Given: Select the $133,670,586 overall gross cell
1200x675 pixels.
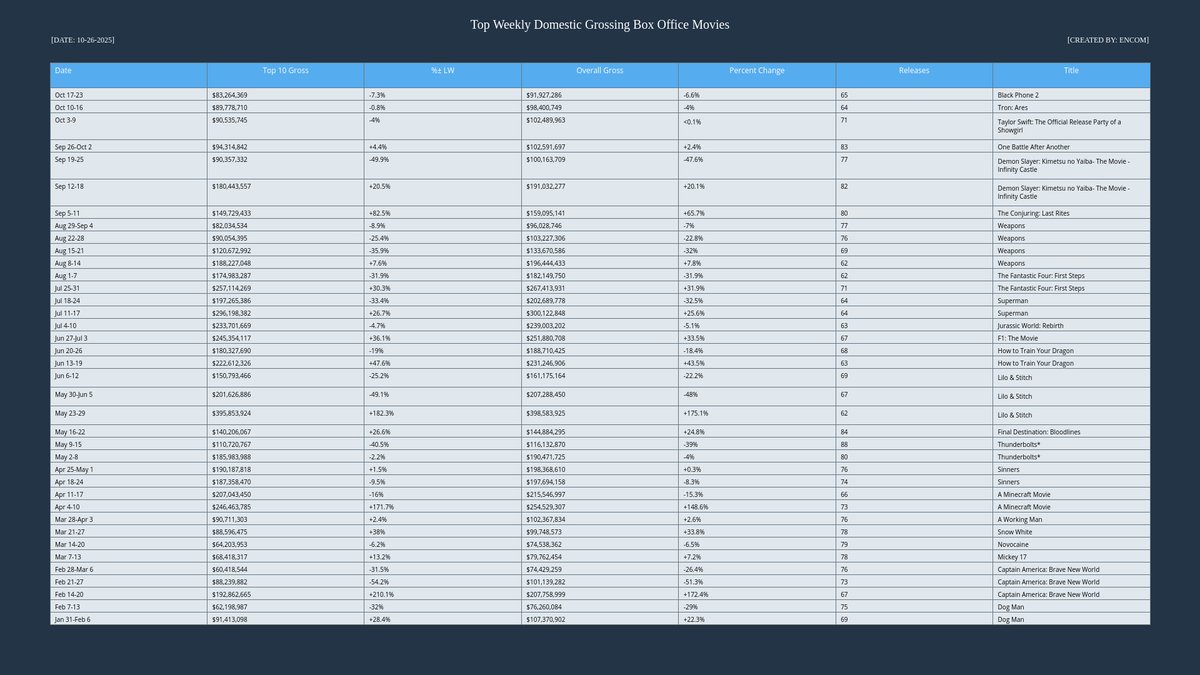Looking at the screenshot, I should pos(600,251).
